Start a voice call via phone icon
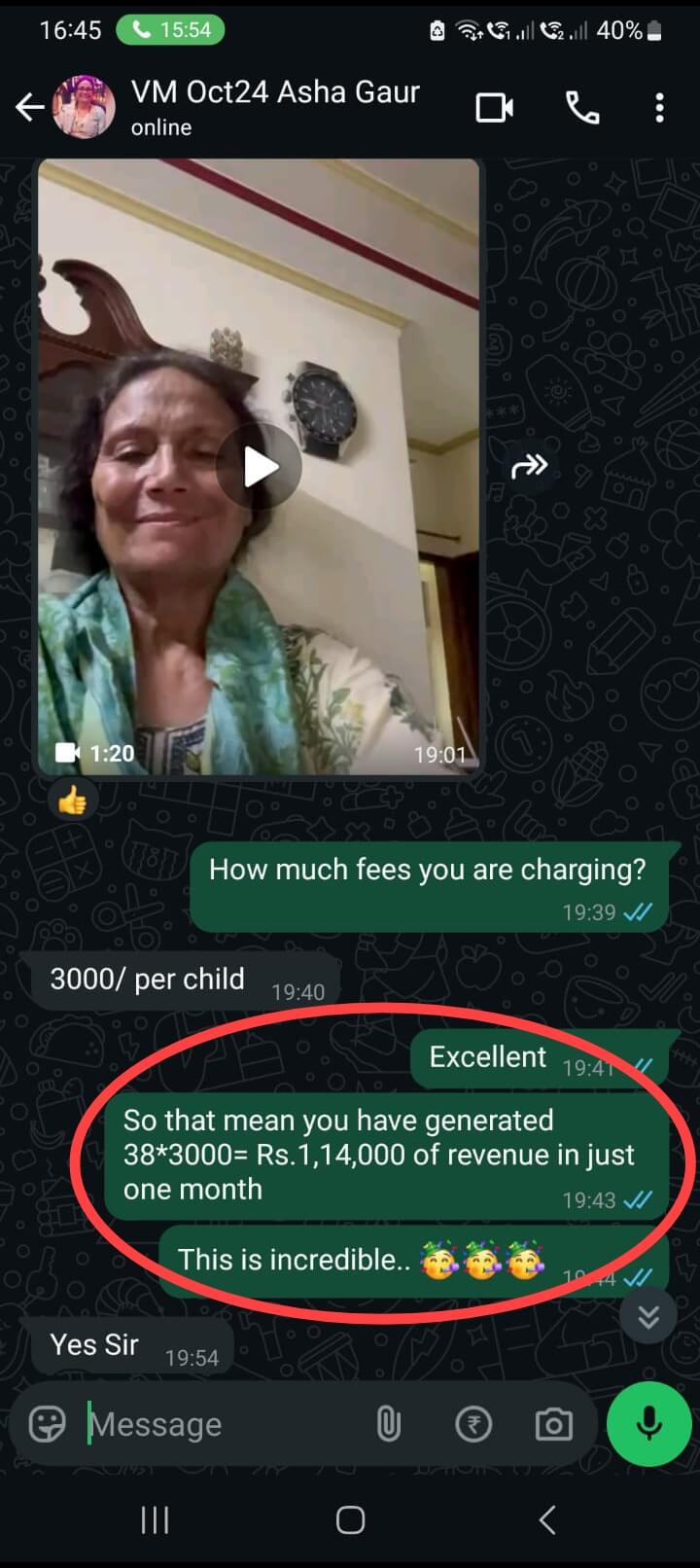This screenshot has height=1568, width=700. 582,107
